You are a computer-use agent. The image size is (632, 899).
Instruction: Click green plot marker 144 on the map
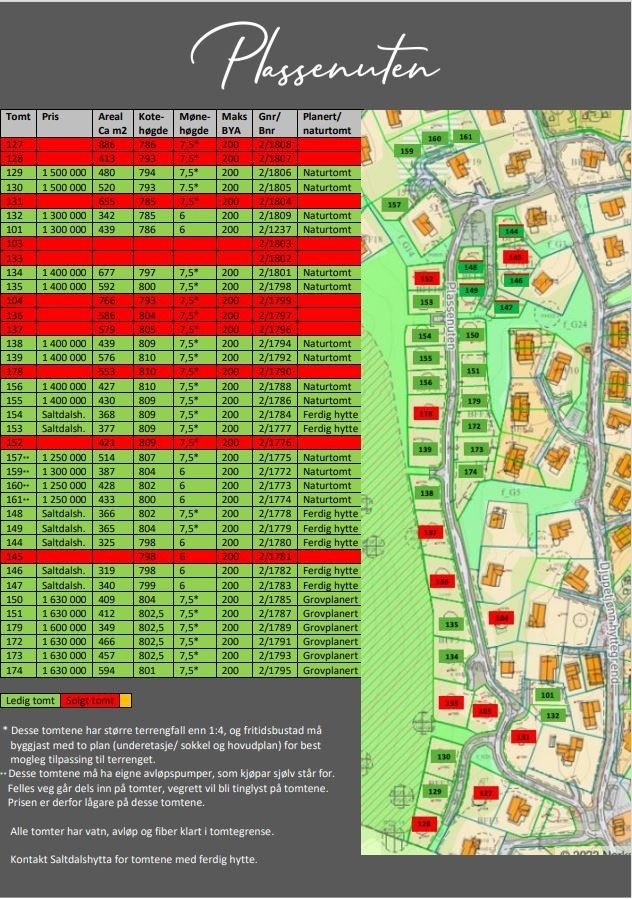512,232
